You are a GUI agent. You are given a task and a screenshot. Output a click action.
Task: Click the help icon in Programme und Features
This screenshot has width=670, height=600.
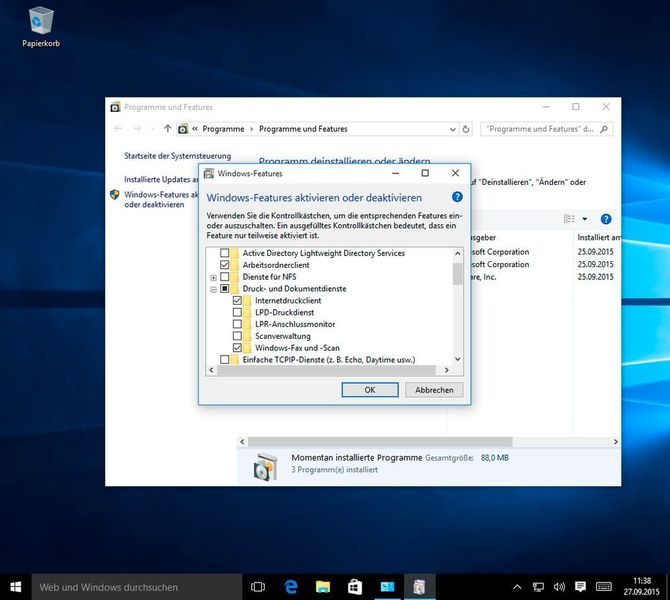click(x=606, y=219)
